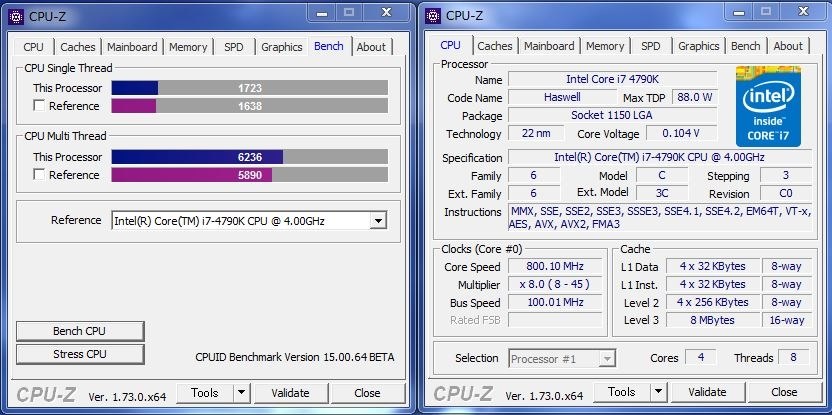Open the Caches tab in the right CPU window

tap(495, 46)
